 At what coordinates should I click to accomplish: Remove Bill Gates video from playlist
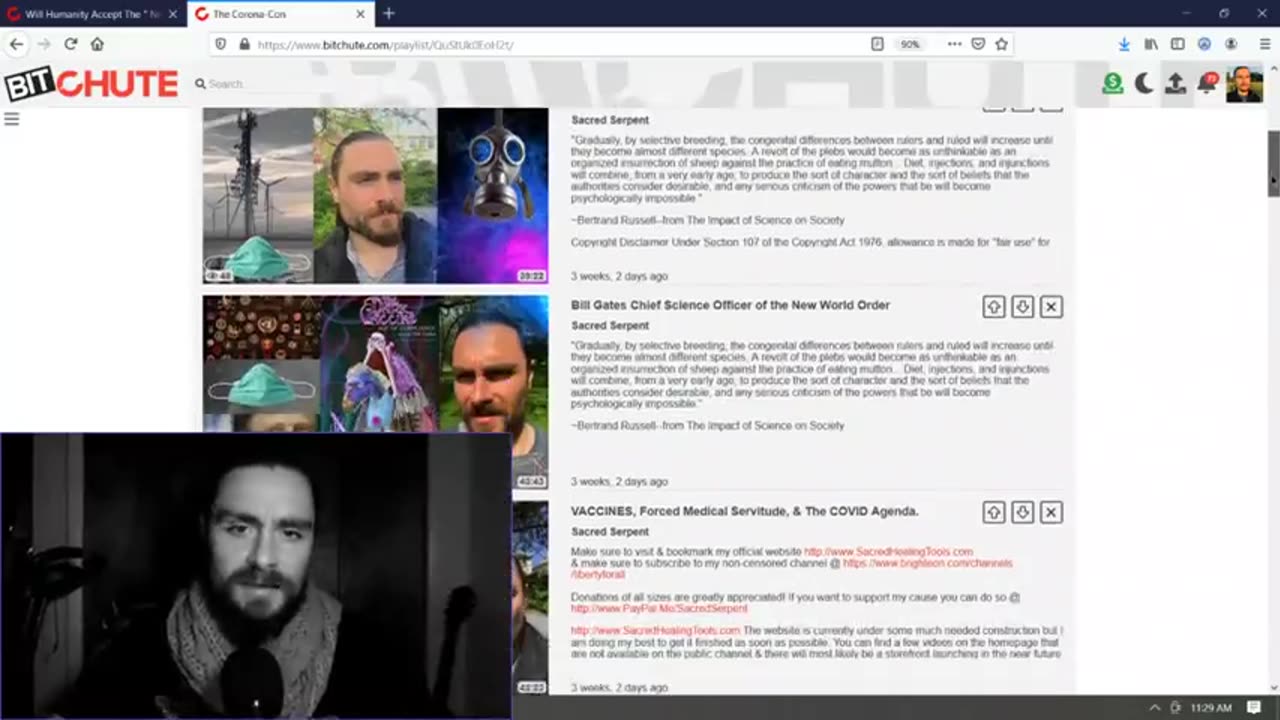coord(1051,307)
